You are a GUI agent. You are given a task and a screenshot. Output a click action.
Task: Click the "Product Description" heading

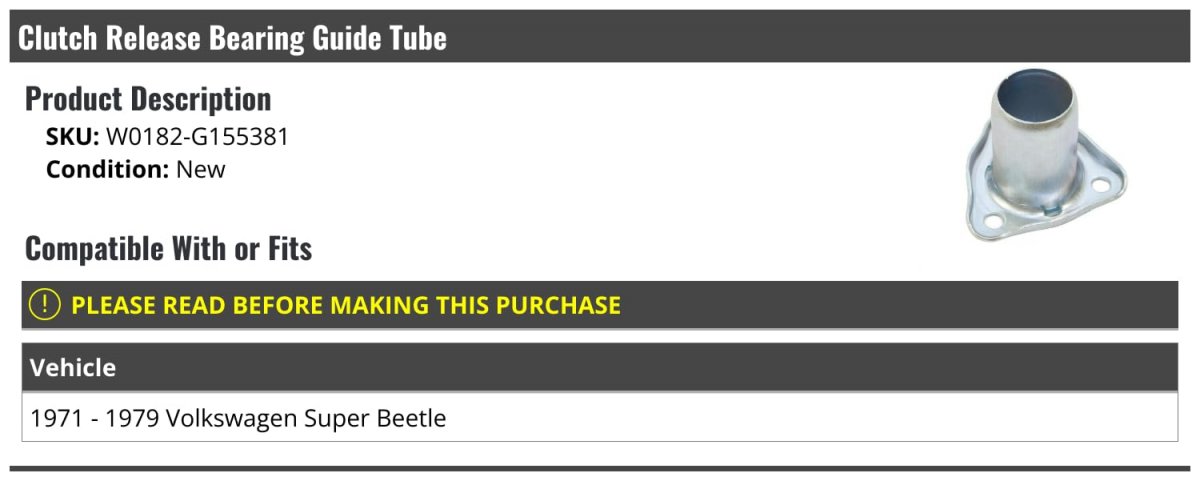(x=148, y=99)
